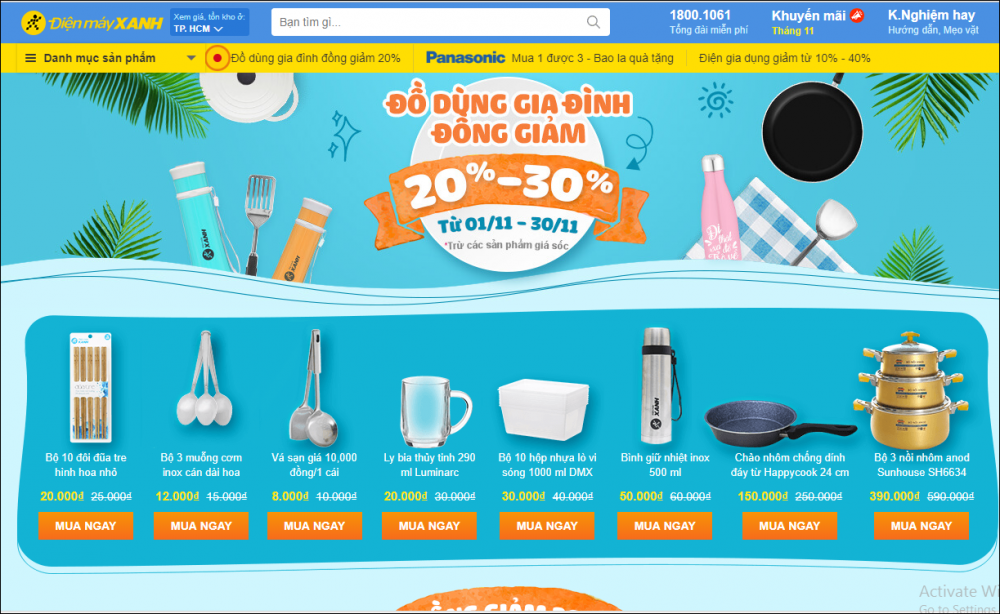The width and height of the screenshot is (1000, 614).
Task: Click the Điện máy XANH logo
Action: [x=92, y=23]
